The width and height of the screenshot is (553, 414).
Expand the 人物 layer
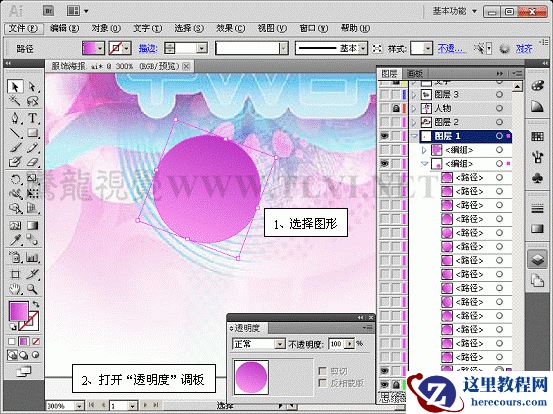pos(414,108)
